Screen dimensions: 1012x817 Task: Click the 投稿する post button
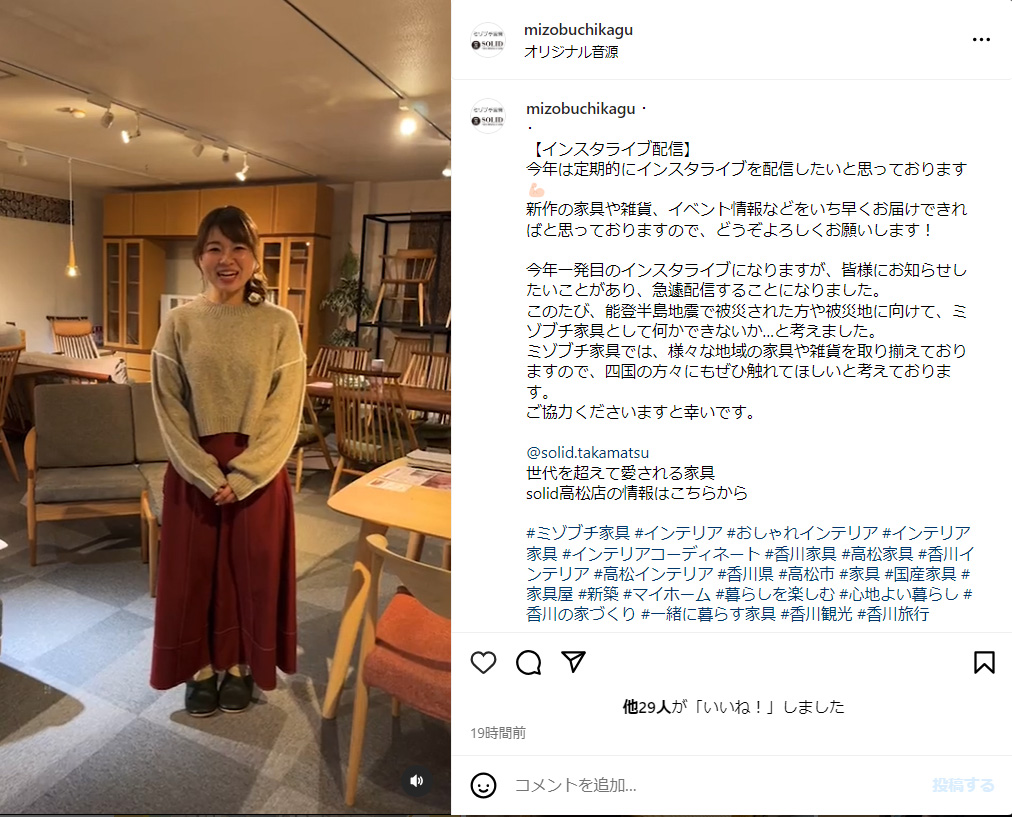(963, 785)
